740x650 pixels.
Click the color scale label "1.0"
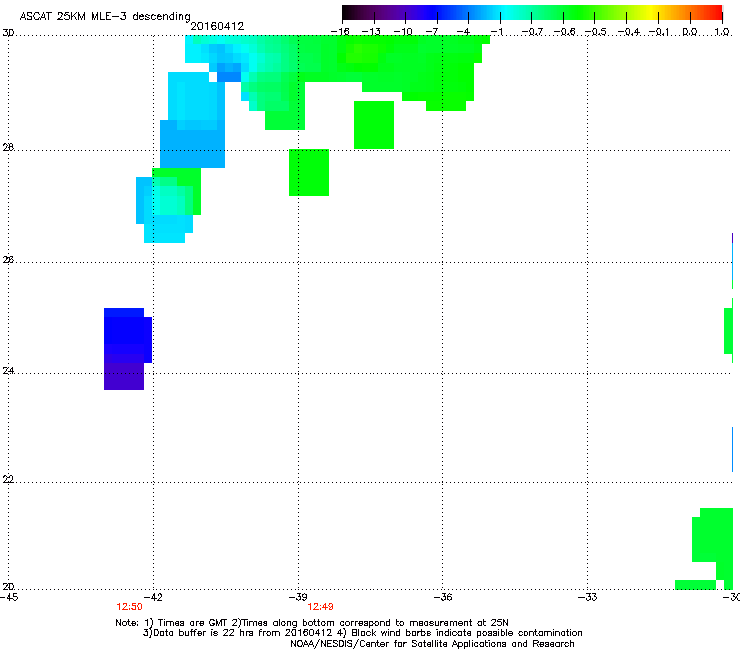(722, 32)
